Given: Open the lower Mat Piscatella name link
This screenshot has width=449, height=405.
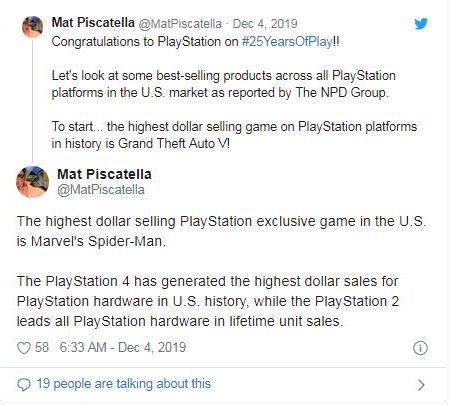Looking at the screenshot, I should coord(104,174).
